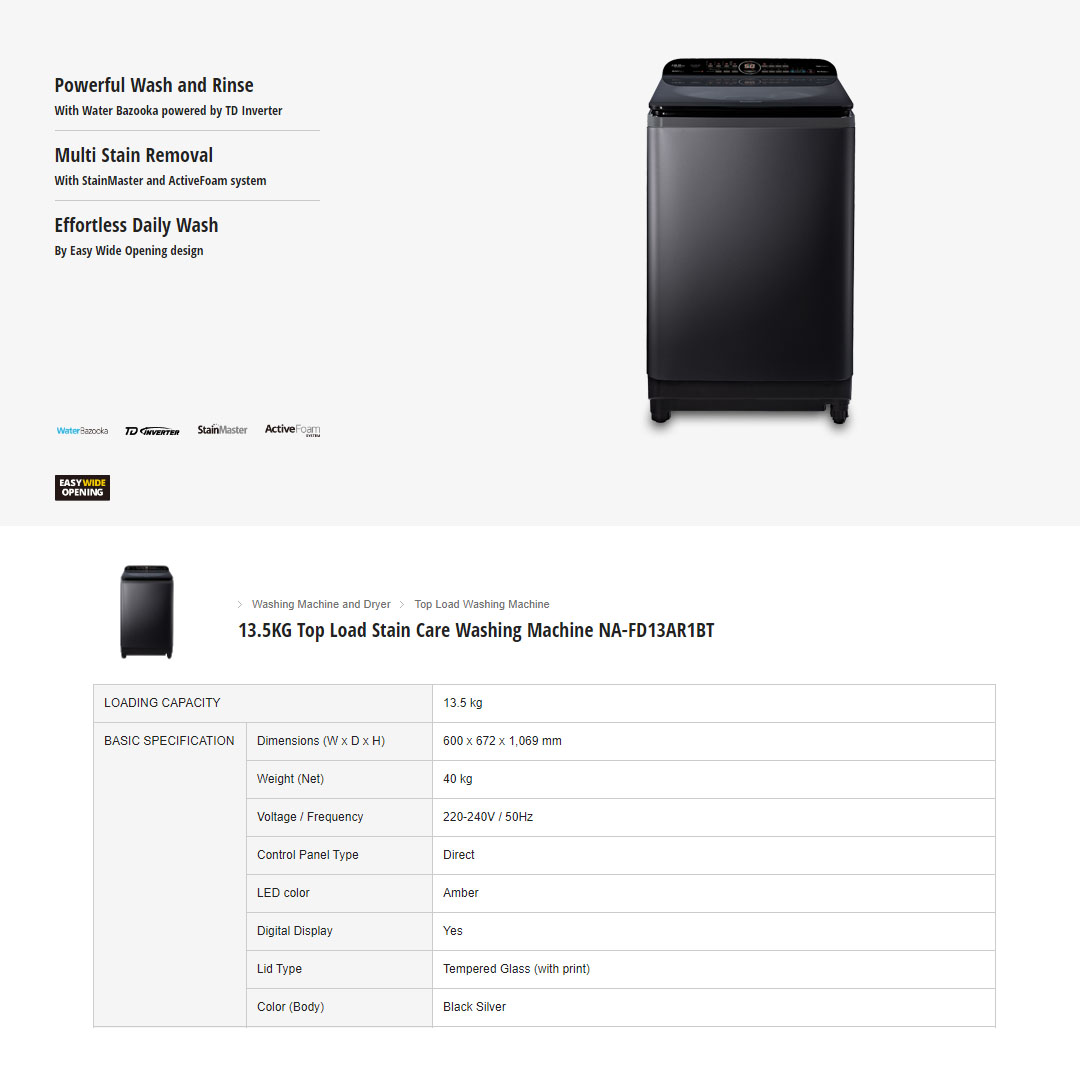Open the Washing Machine and Dryer breadcrumb
Image resolution: width=1080 pixels, height=1080 pixels.
coord(321,605)
